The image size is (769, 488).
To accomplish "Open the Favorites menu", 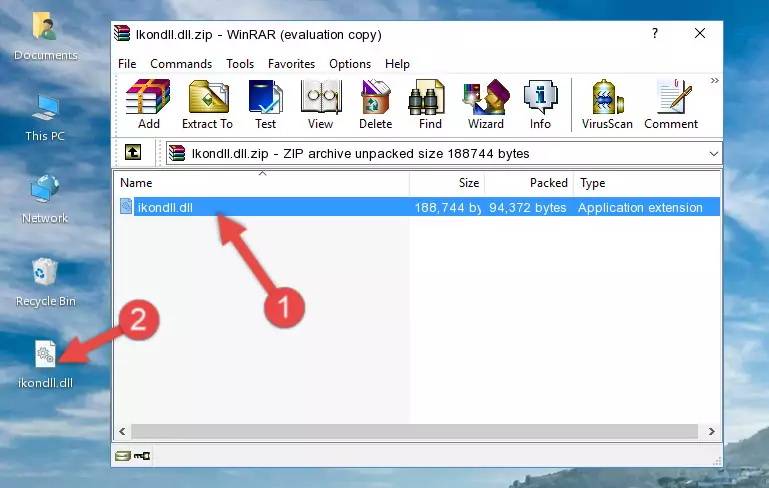I will pyautogui.click(x=291, y=64).
